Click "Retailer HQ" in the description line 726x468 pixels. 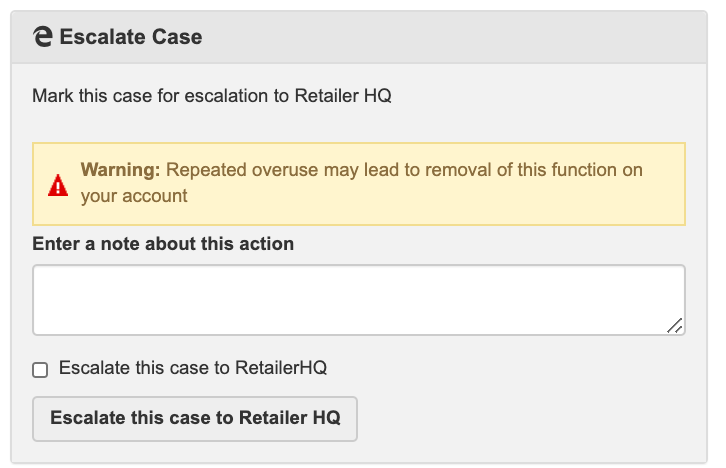coord(343,96)
